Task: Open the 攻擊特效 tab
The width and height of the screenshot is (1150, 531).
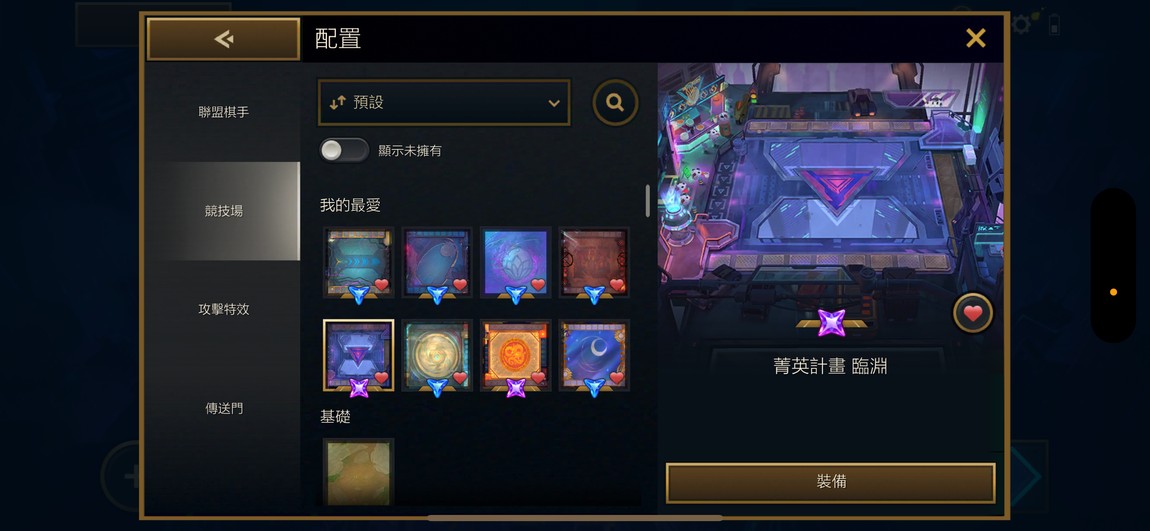Action: 223,309
